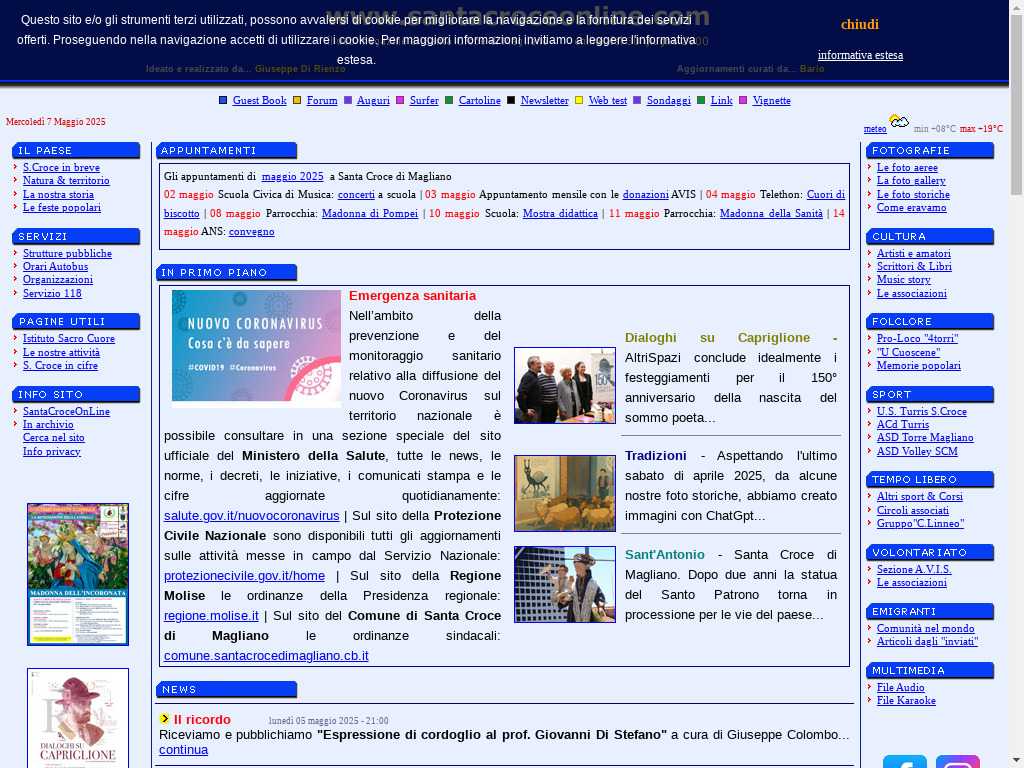Open Cerca nel sito search page
1024x768 pixels.
pyautogui.click(x=54, y=438)
